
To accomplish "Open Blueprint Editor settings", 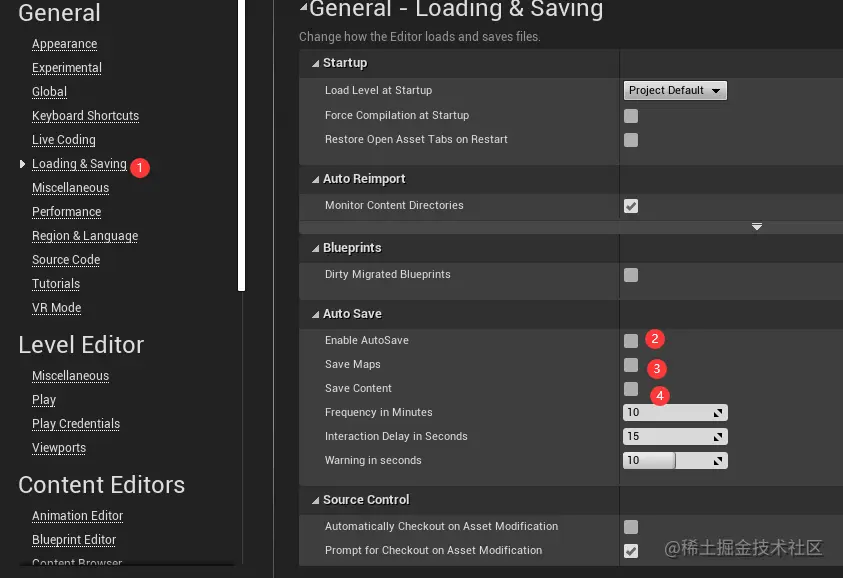I will (x=74, y=539).
